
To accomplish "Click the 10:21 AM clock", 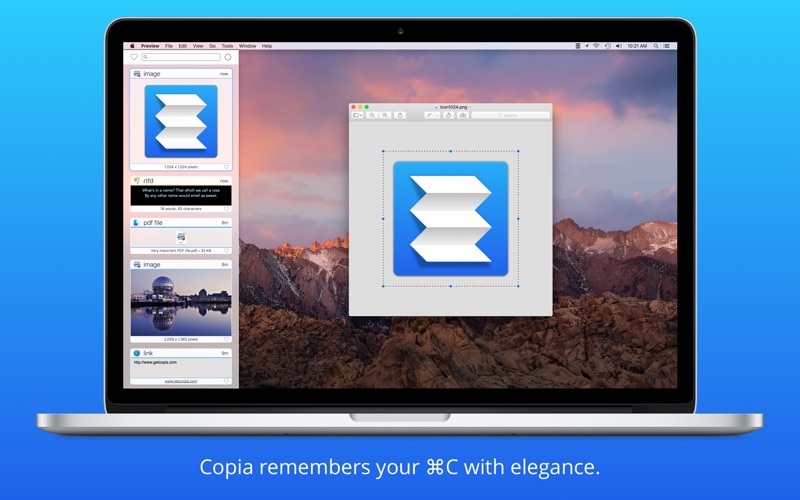I will [637, 46].
